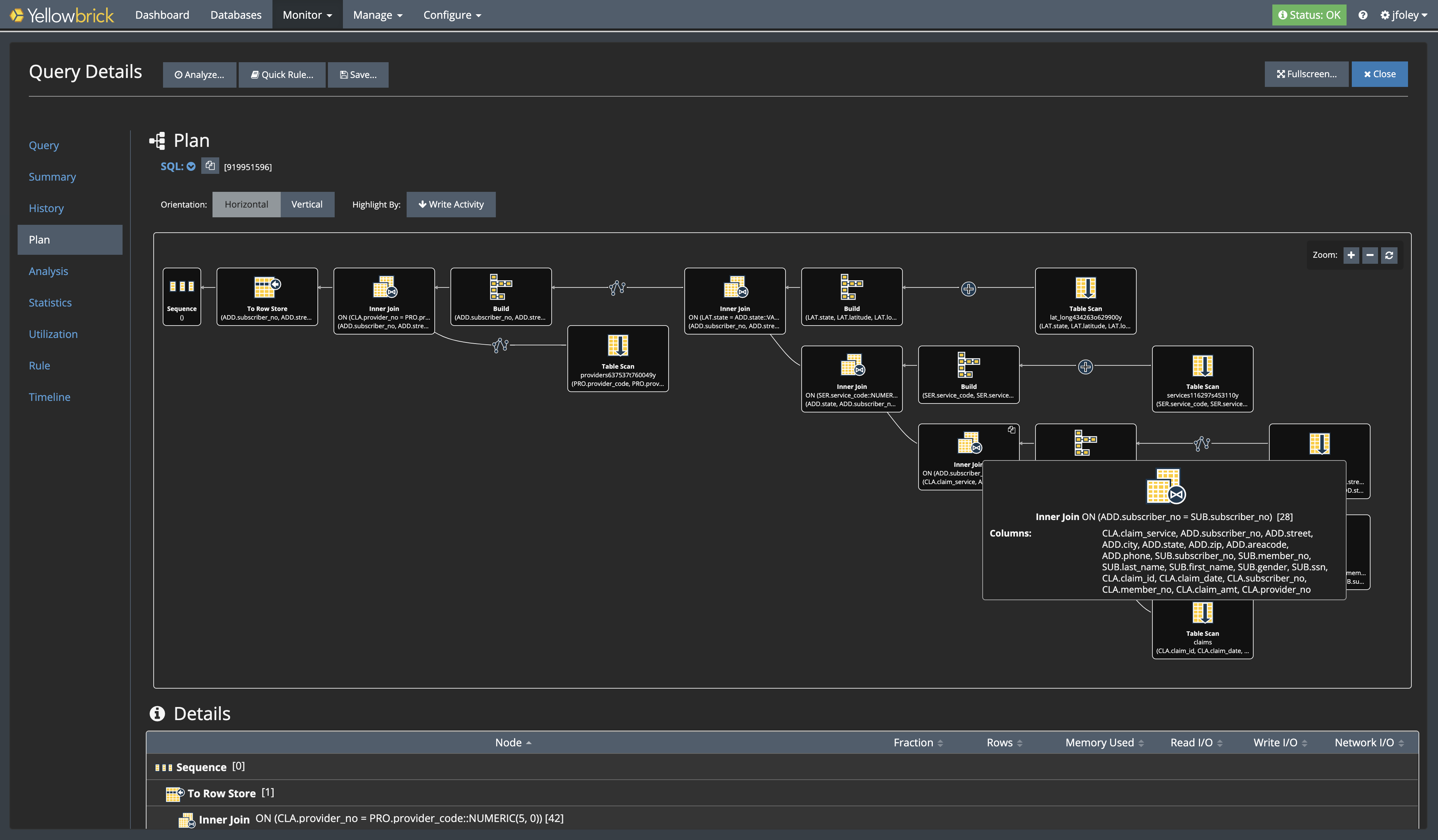Screen dimensions: 1438x840
Task: Click distribute icon between Build and LAT Inner Join
Action: [617, 288]
